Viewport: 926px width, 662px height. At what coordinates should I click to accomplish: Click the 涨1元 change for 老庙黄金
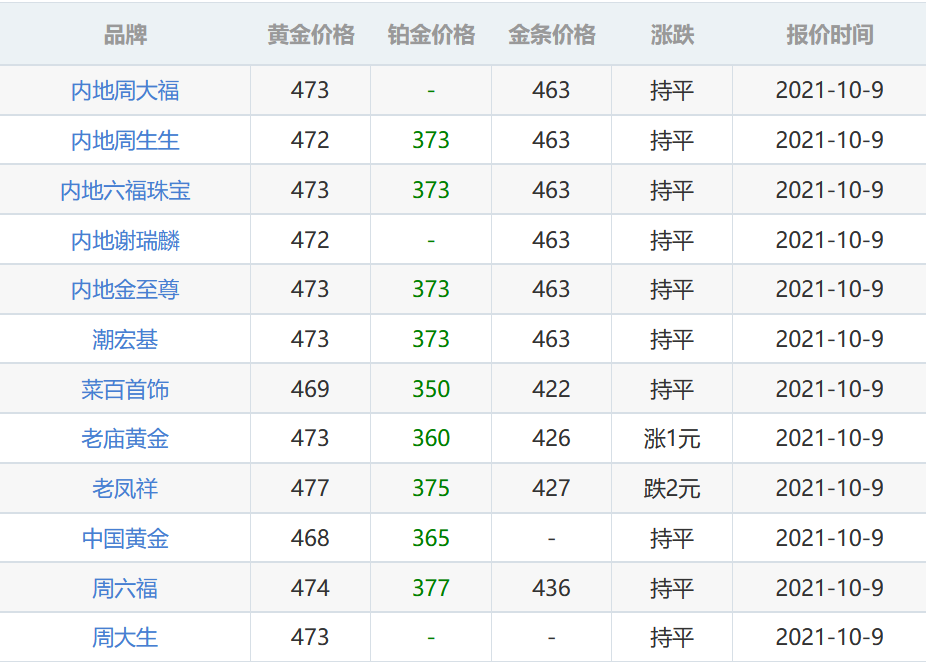[x=672, y=439]
